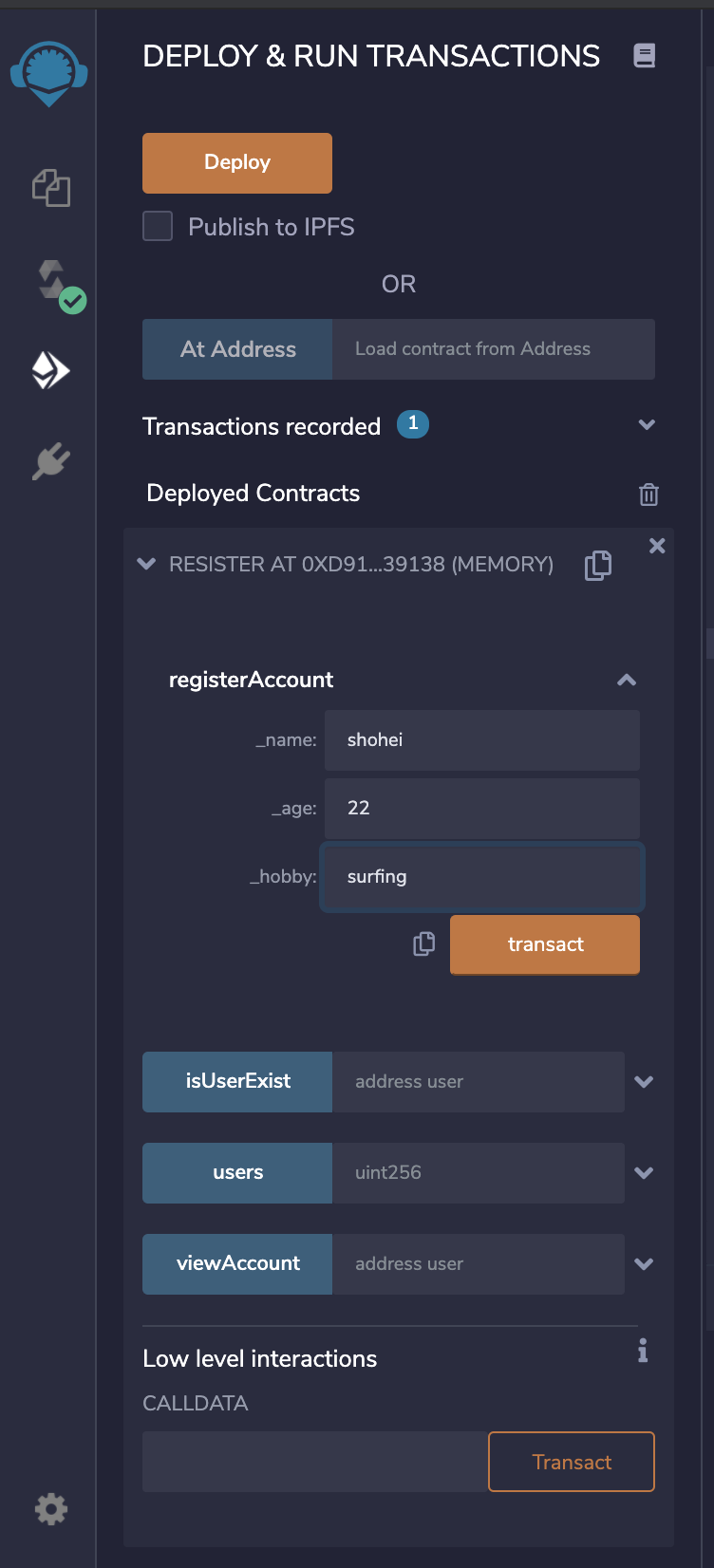
Task: Call the isUserExist function
Action: click(x=237, y=1081)
